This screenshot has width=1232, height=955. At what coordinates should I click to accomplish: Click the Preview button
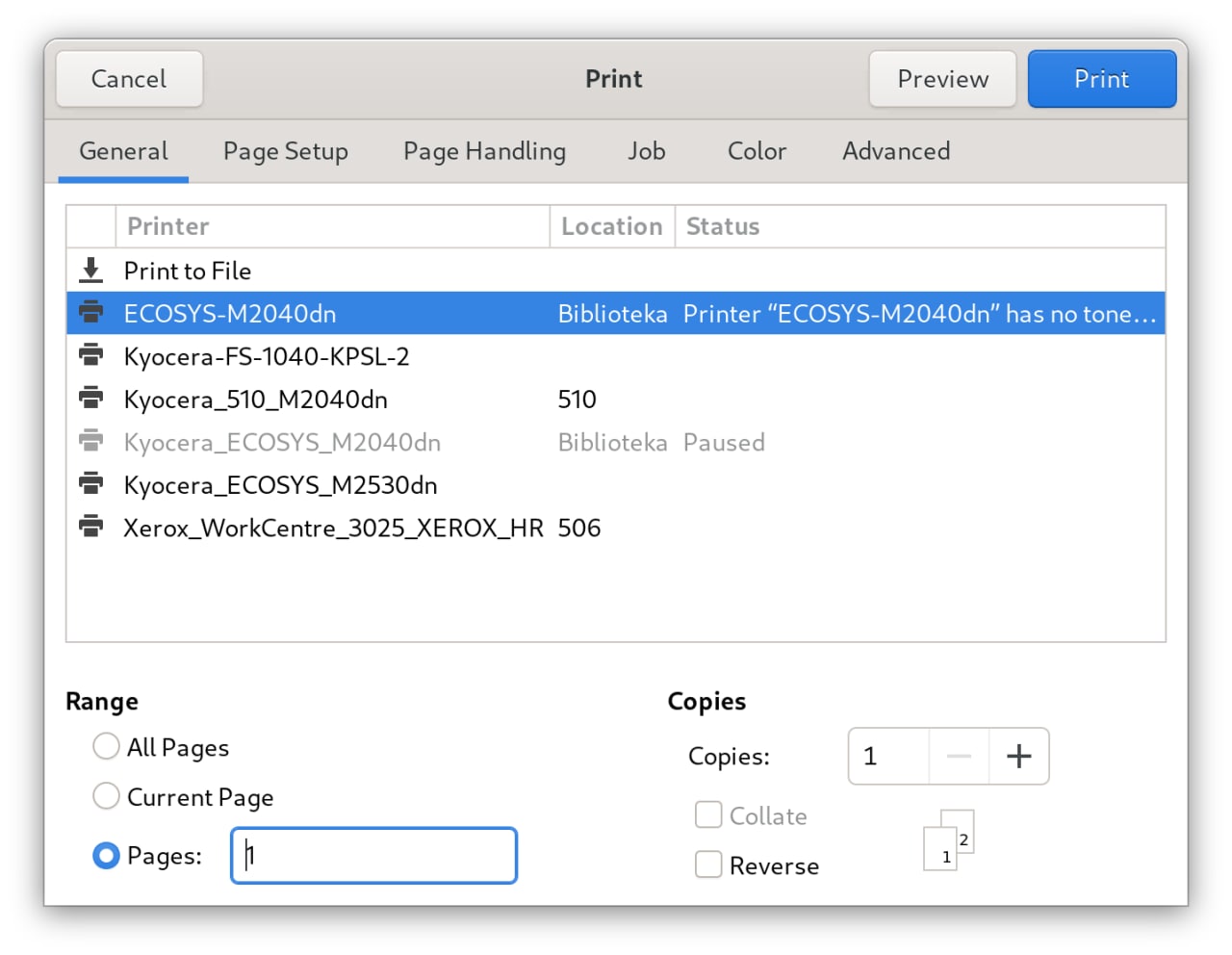(942, 79)
